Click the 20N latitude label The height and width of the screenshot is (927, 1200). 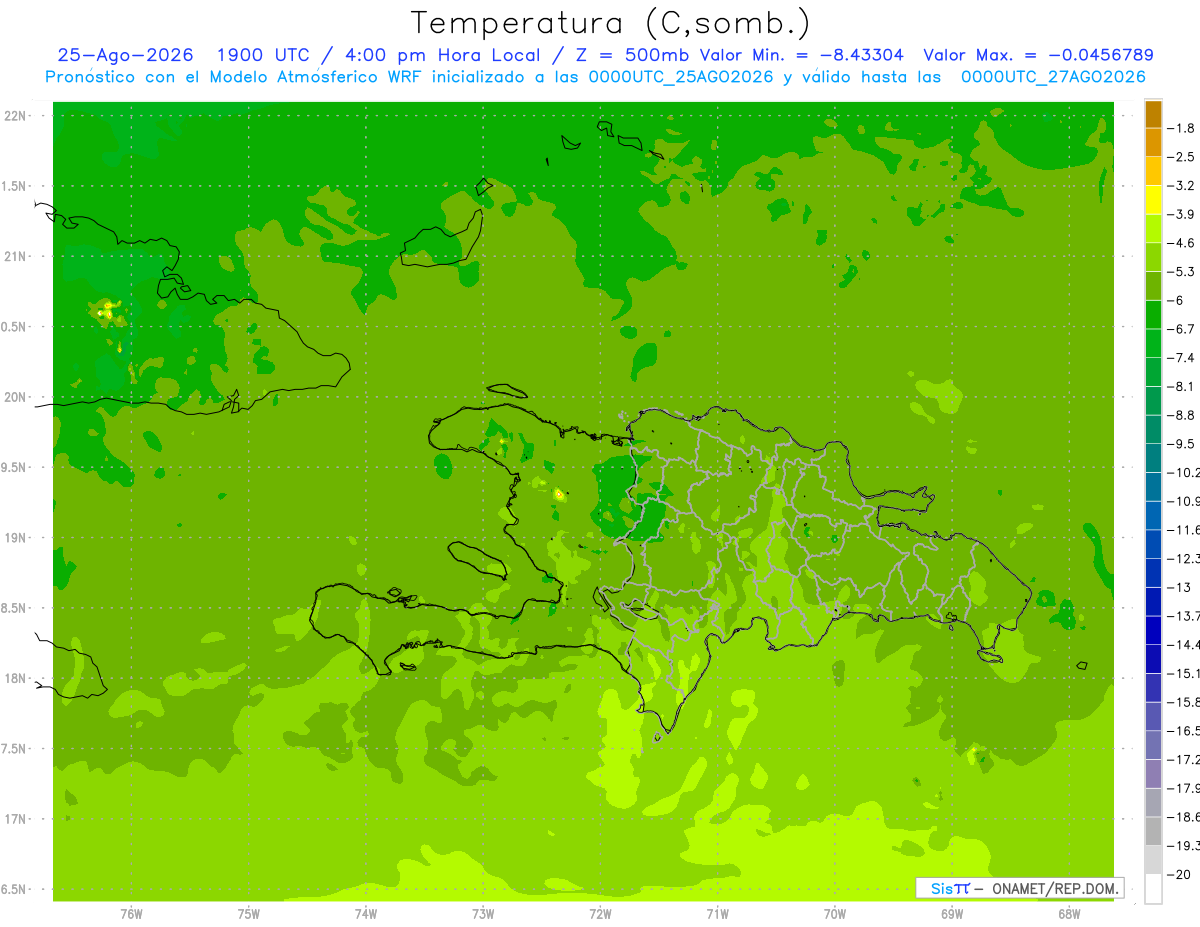pos(16,397)
